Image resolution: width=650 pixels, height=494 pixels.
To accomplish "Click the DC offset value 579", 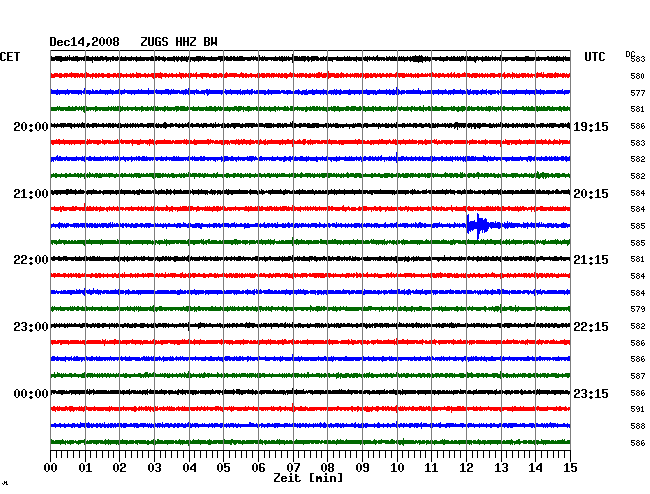I will (638, 309).
